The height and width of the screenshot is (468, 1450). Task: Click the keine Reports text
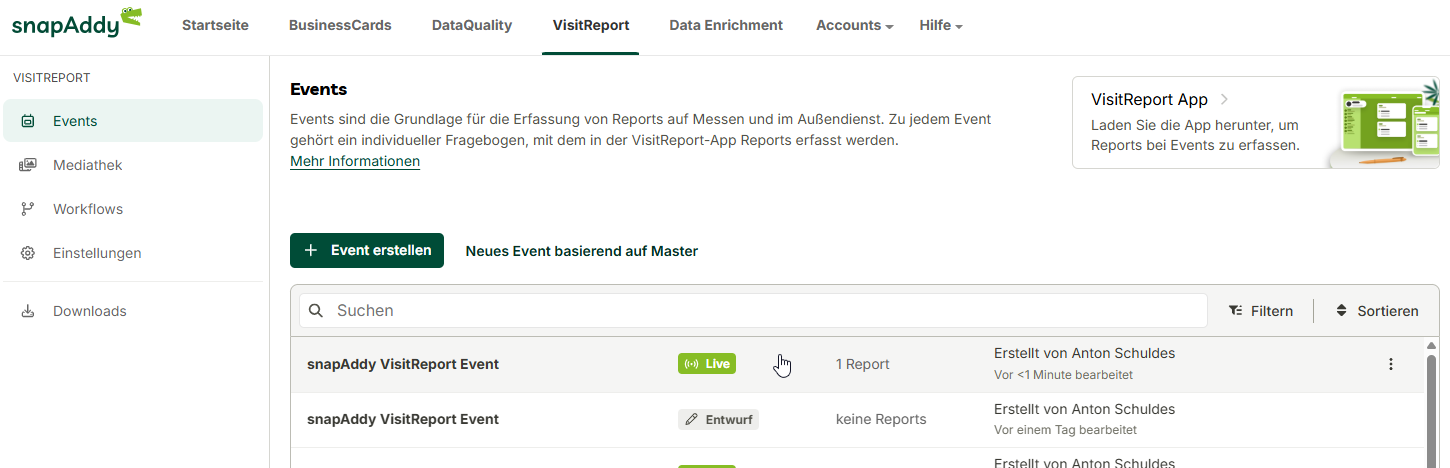click(x=881, y=419)
